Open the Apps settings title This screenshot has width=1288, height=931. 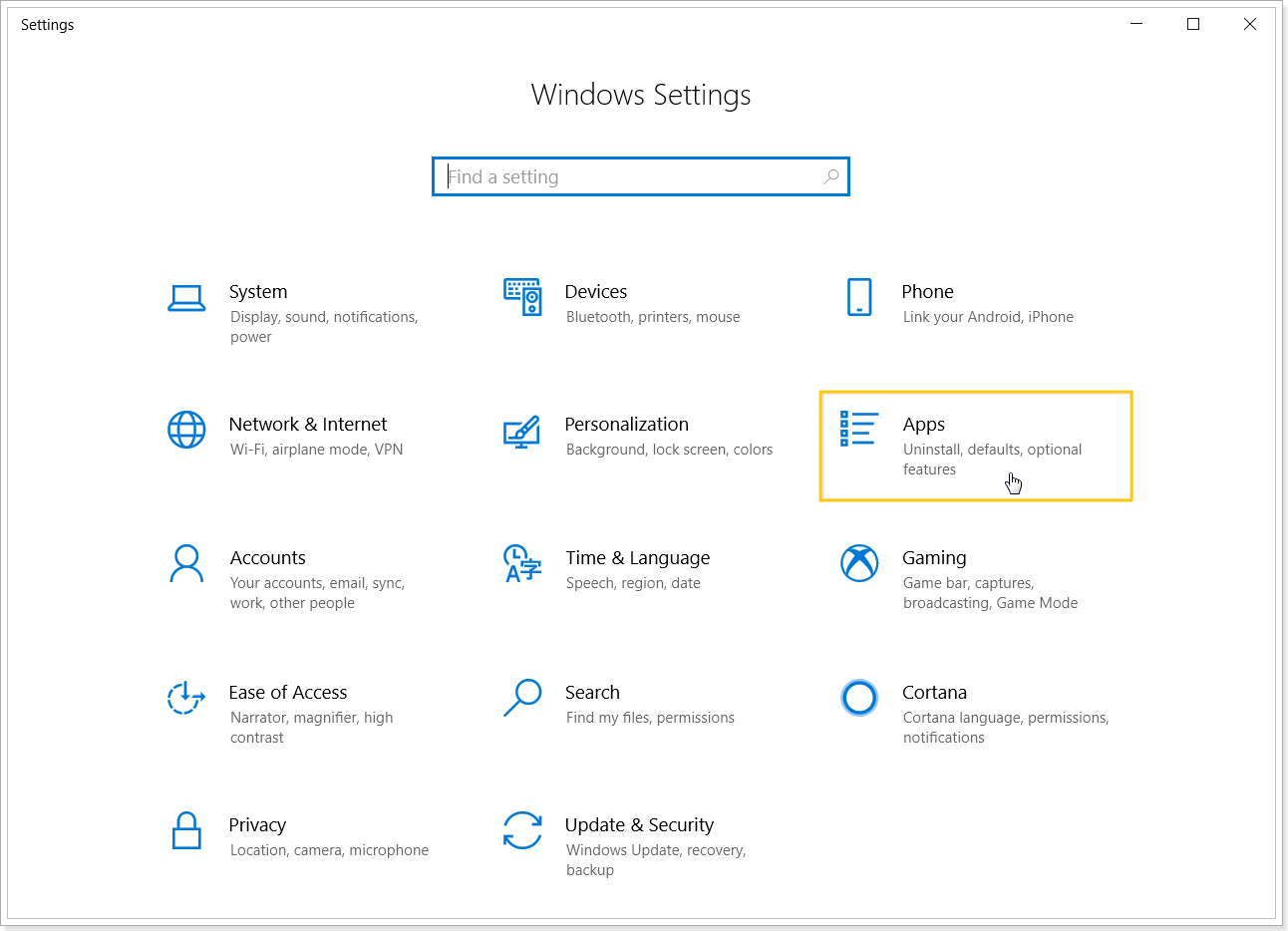point(924,425)
